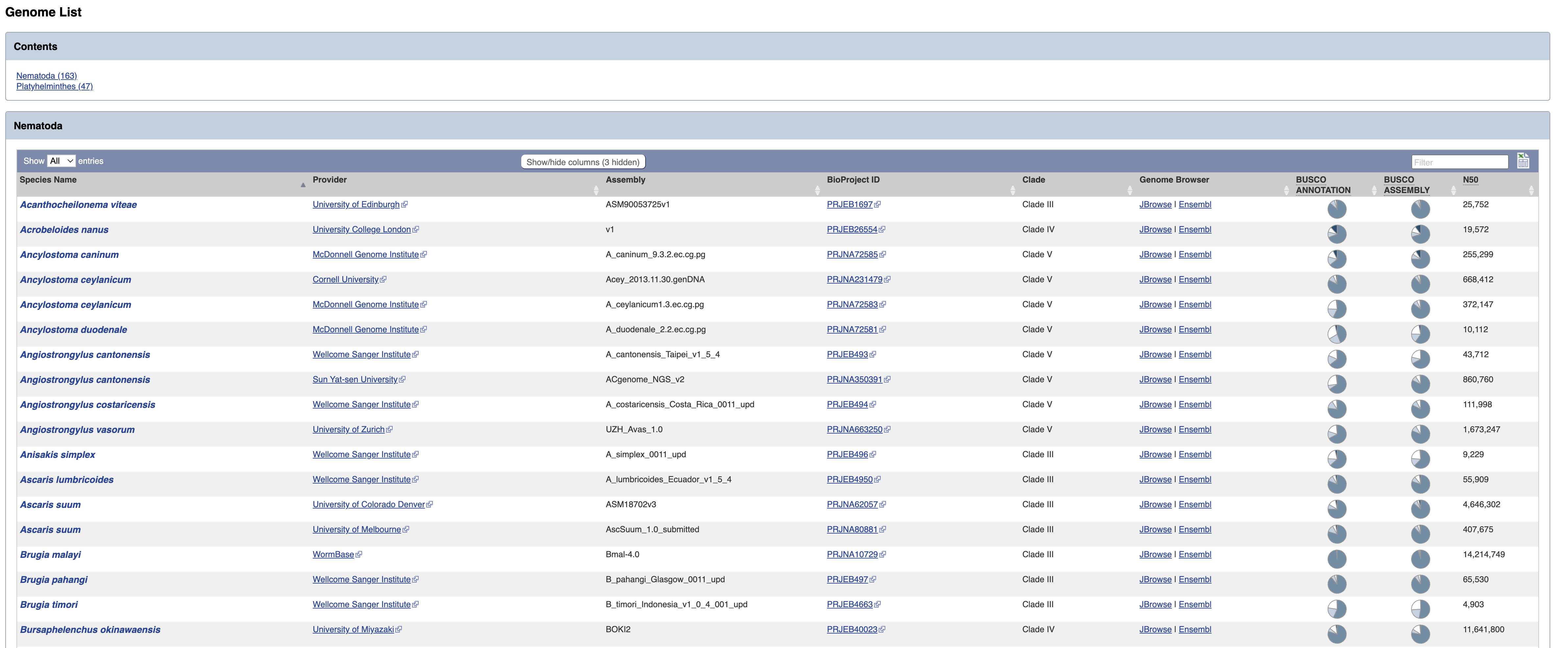Click external link icon beside University of Edinburgh

coord(405,205)
